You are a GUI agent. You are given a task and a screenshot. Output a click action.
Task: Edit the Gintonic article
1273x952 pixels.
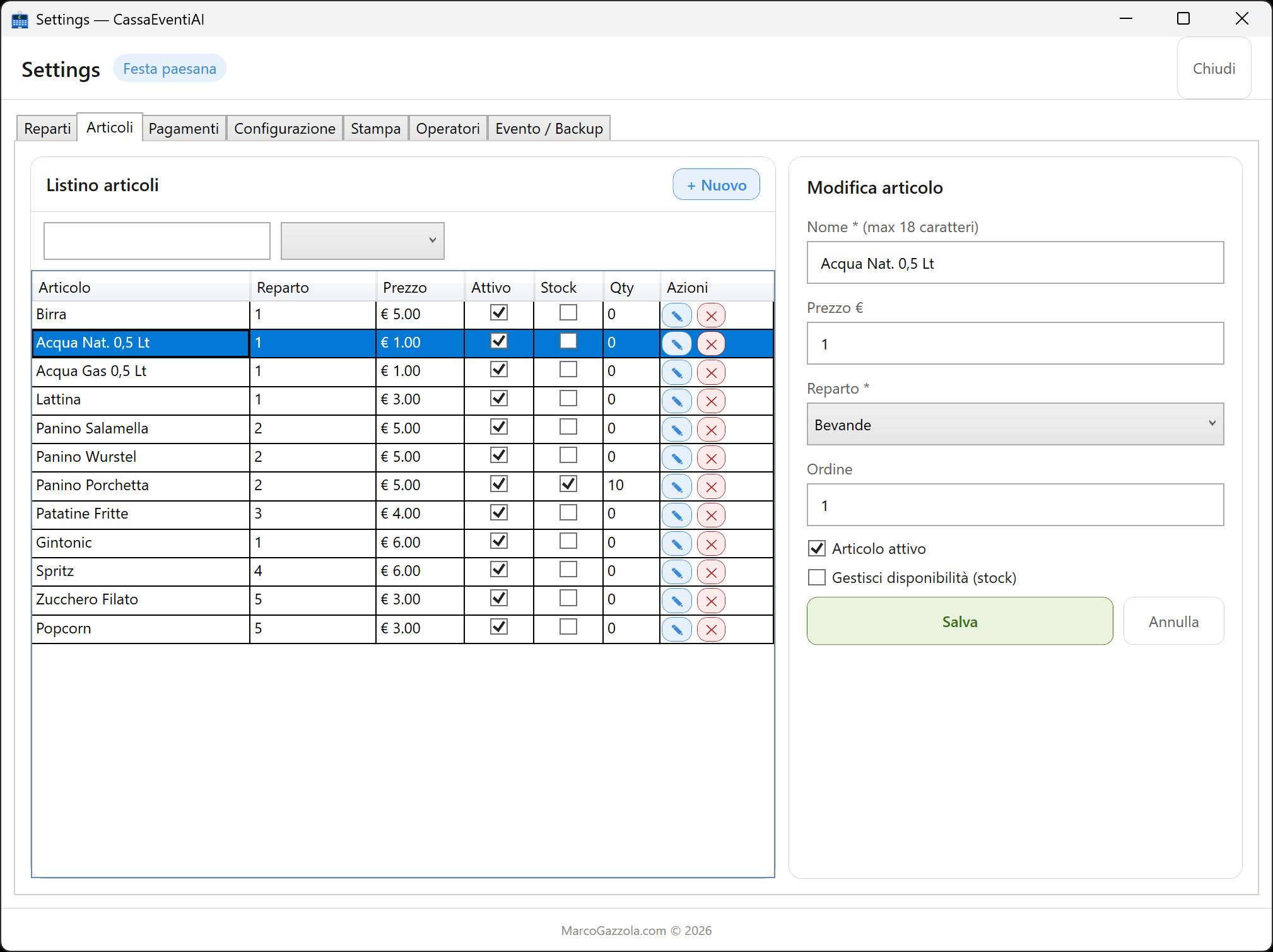(x=677, y=544)
